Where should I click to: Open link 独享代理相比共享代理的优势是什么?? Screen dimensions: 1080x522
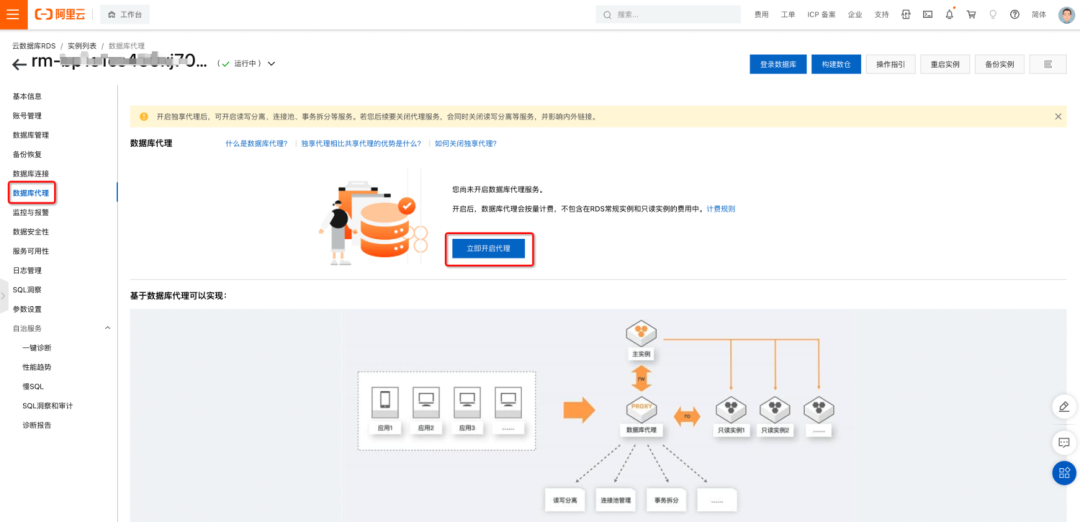[x=362, y=144]
